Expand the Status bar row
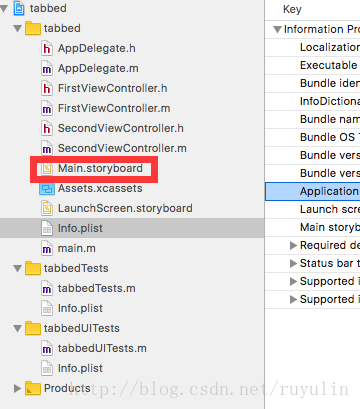360x409 pixels. tap(293, 264)
